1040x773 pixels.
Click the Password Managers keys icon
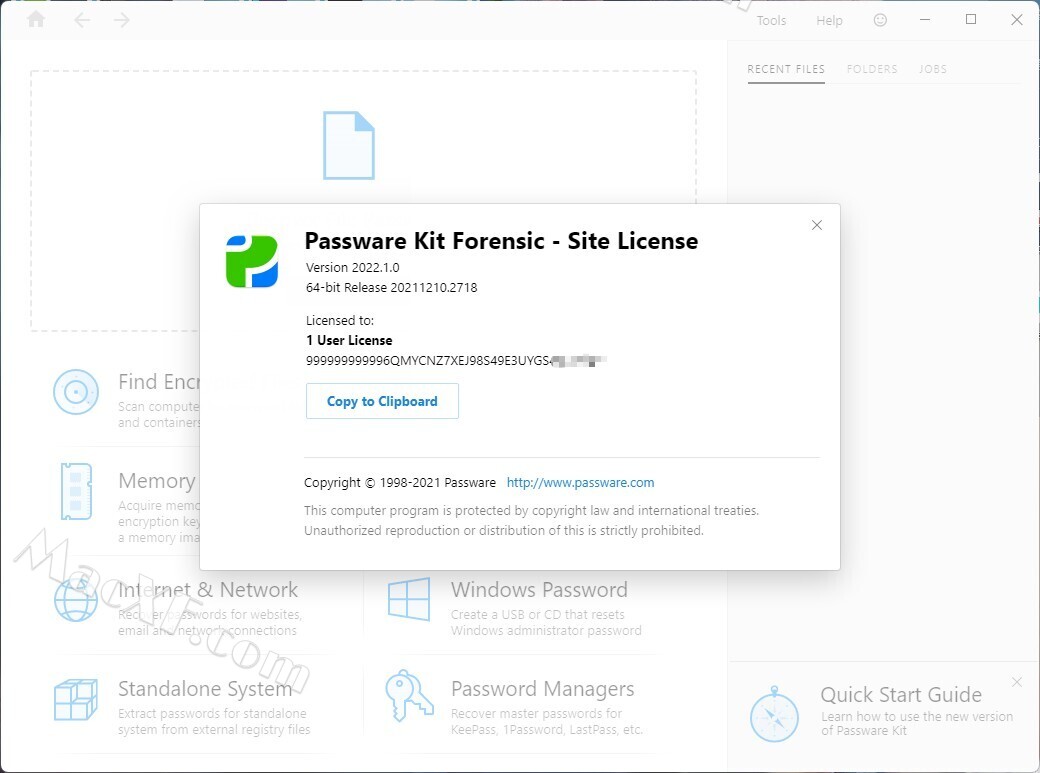point(409,696)
